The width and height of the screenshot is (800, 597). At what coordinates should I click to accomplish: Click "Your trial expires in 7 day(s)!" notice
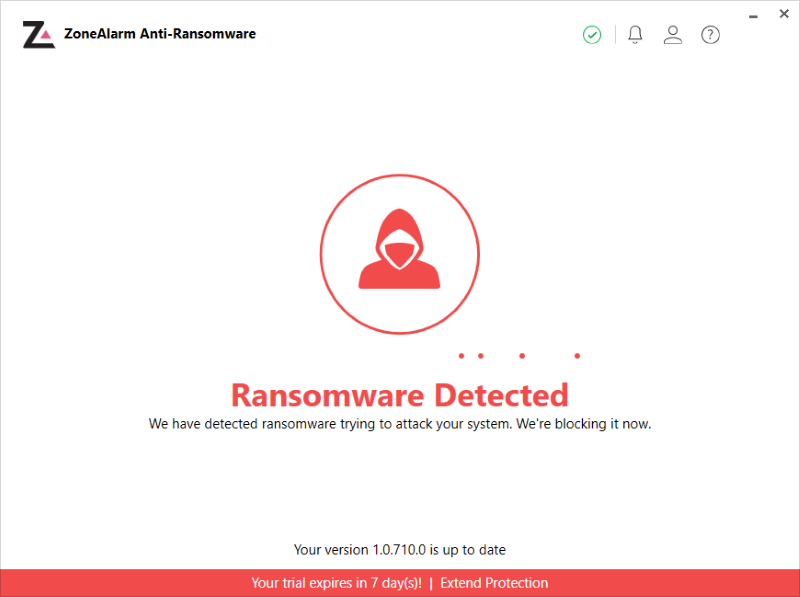336,583
